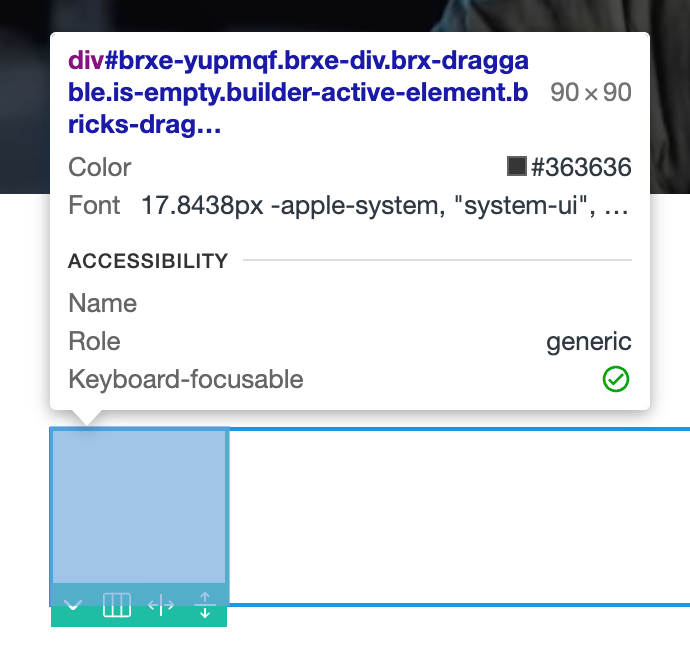Click the columns layout icon
The image size is (690, 672).
(117, 606)
